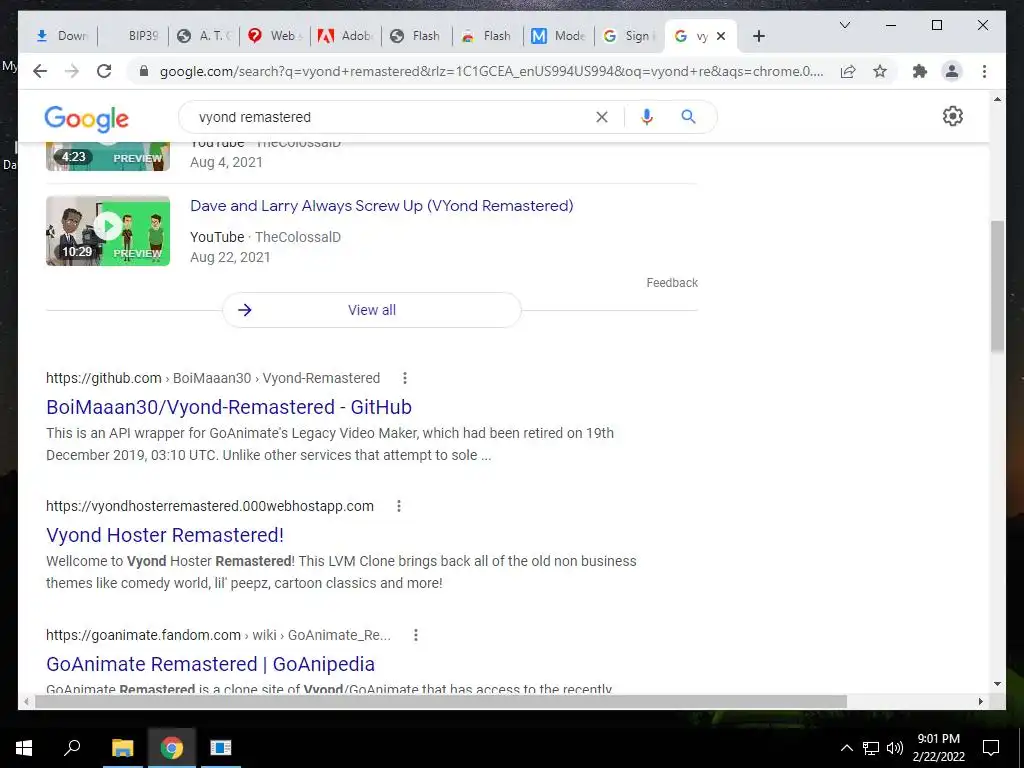Switch to the Adobe tab
This screenshot has height=768, width=1024.
point(346,36)
